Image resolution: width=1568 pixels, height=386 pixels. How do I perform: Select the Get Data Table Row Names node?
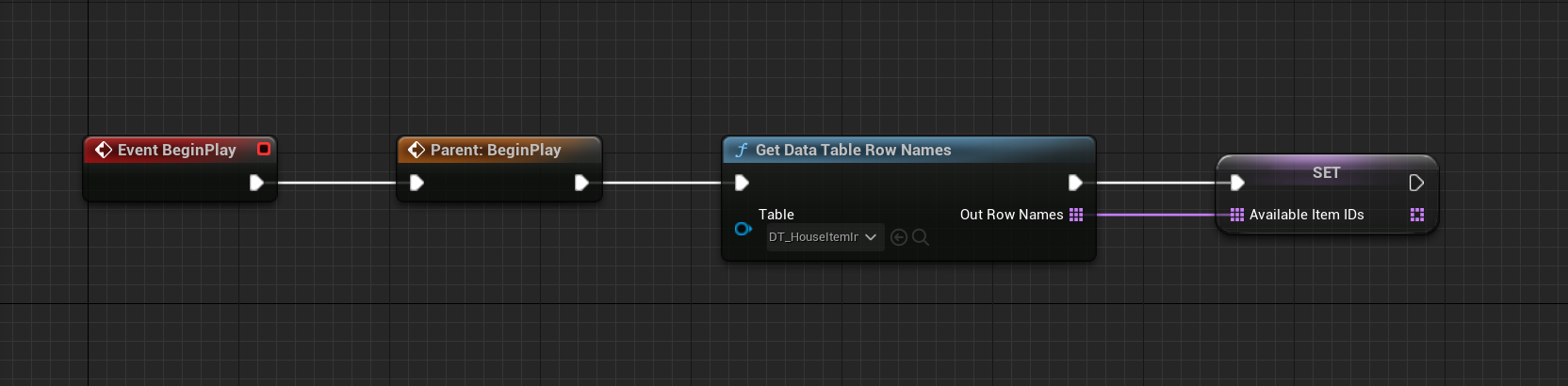click(x=853, y=150)
